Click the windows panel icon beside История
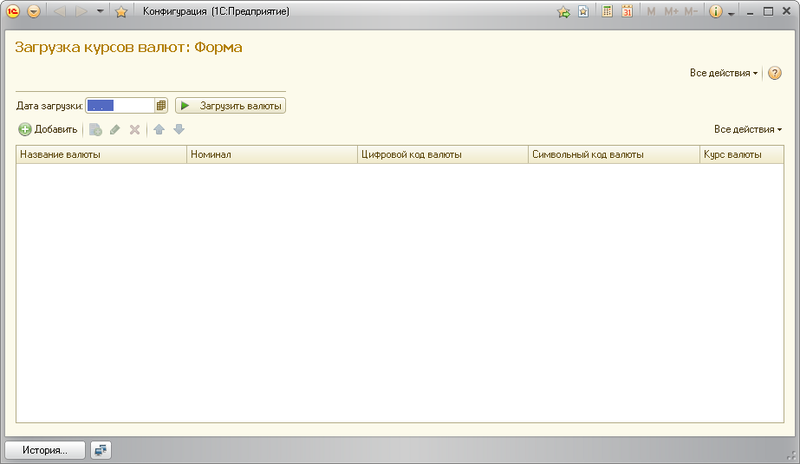This screenshot has height=464, width=800. coord(101,450)
